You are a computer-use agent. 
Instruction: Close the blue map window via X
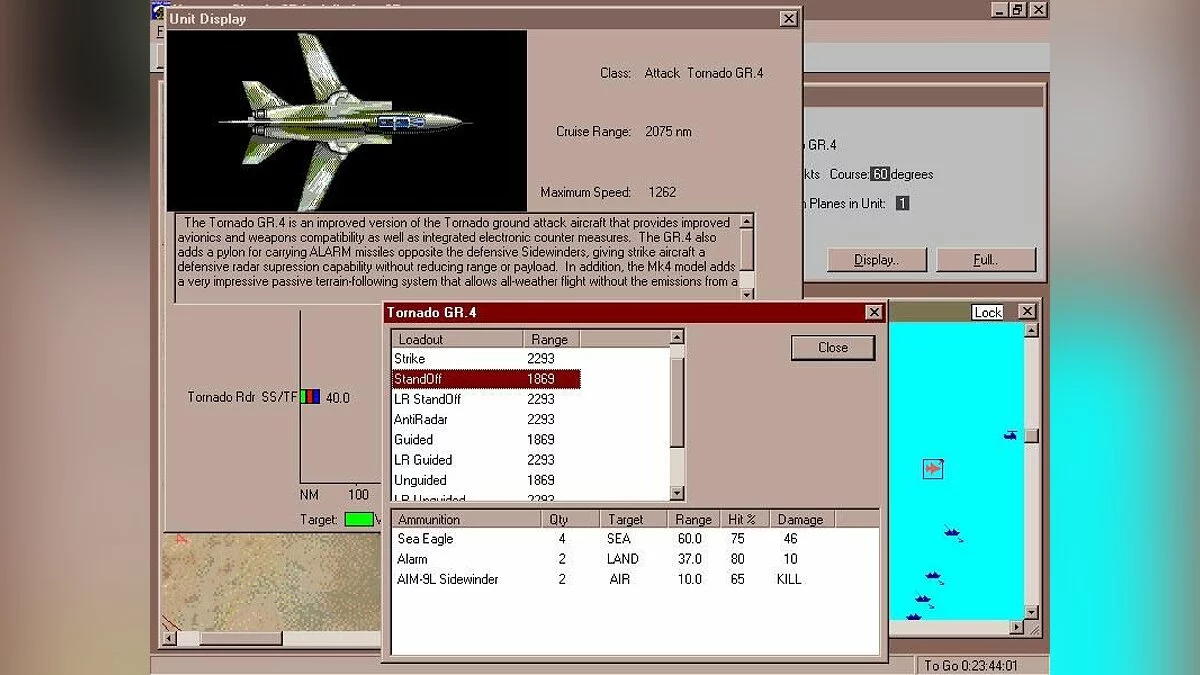pyautogui.click(x=1027, y=312)
